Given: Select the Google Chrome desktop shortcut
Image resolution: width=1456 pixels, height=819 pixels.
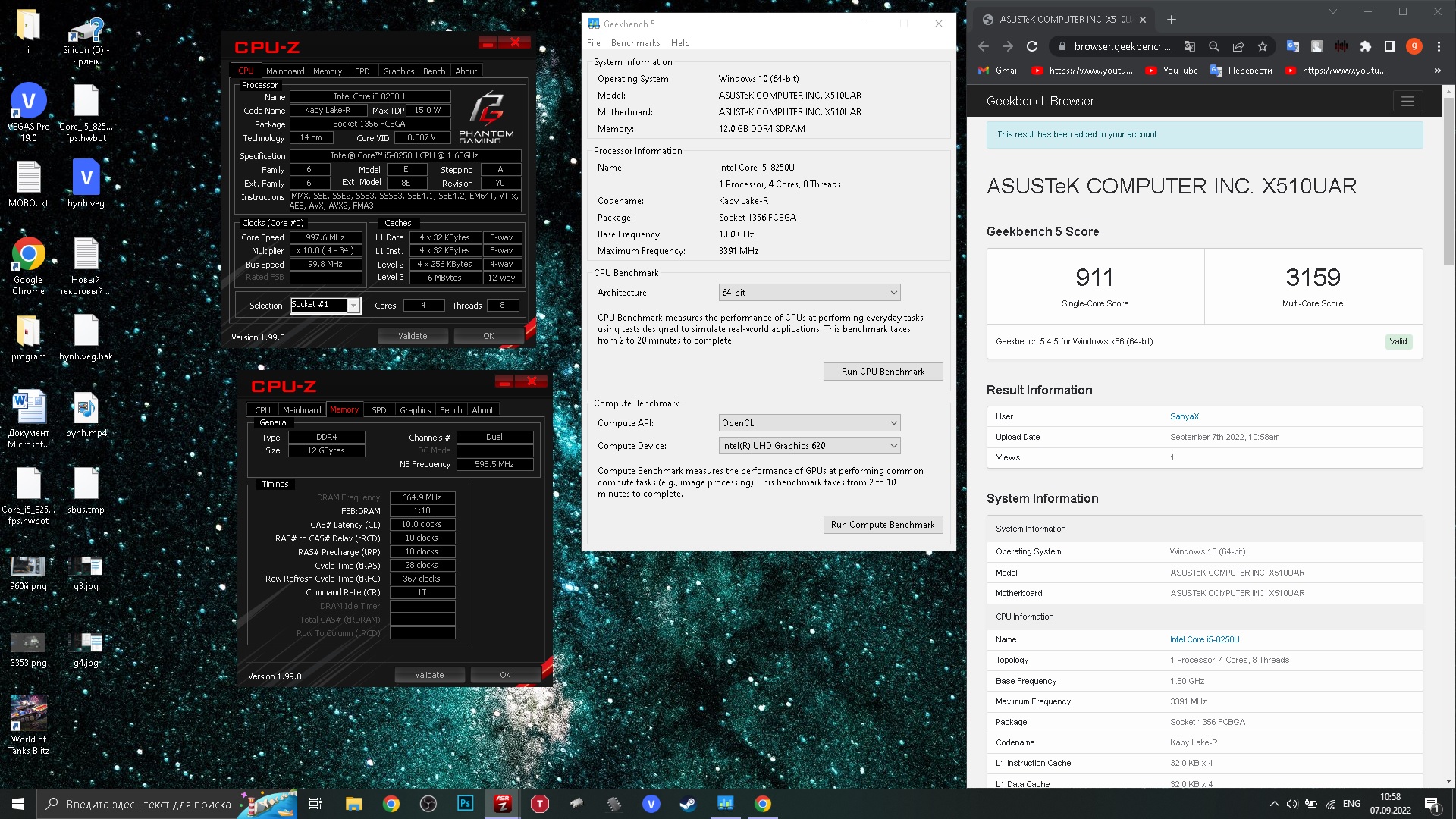Looking at the screenshot, I should coord(29,265).
